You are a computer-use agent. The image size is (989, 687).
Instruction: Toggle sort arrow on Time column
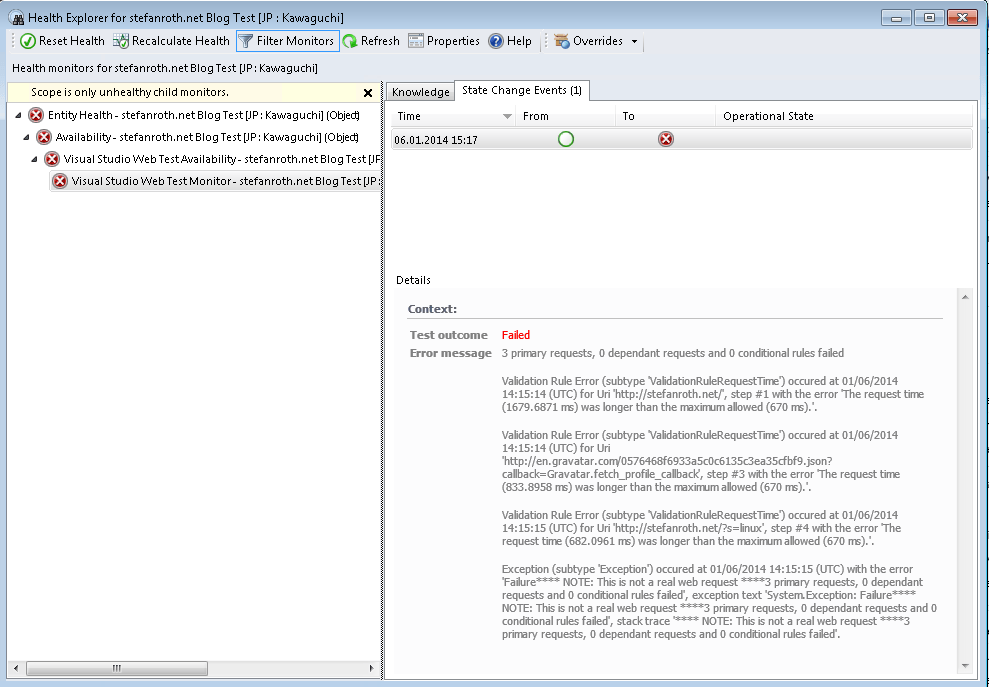pos(507,117)
